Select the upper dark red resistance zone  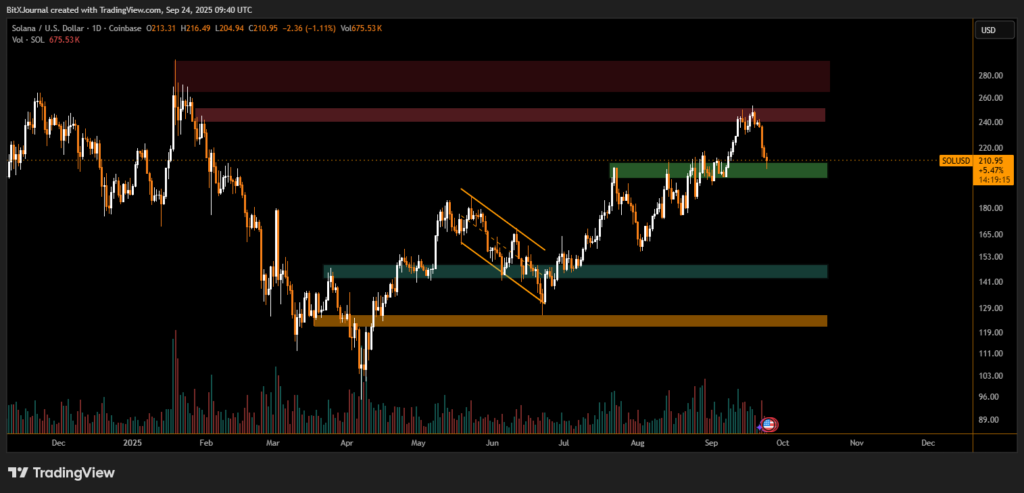pyautogui.click(x=502, y=76)
